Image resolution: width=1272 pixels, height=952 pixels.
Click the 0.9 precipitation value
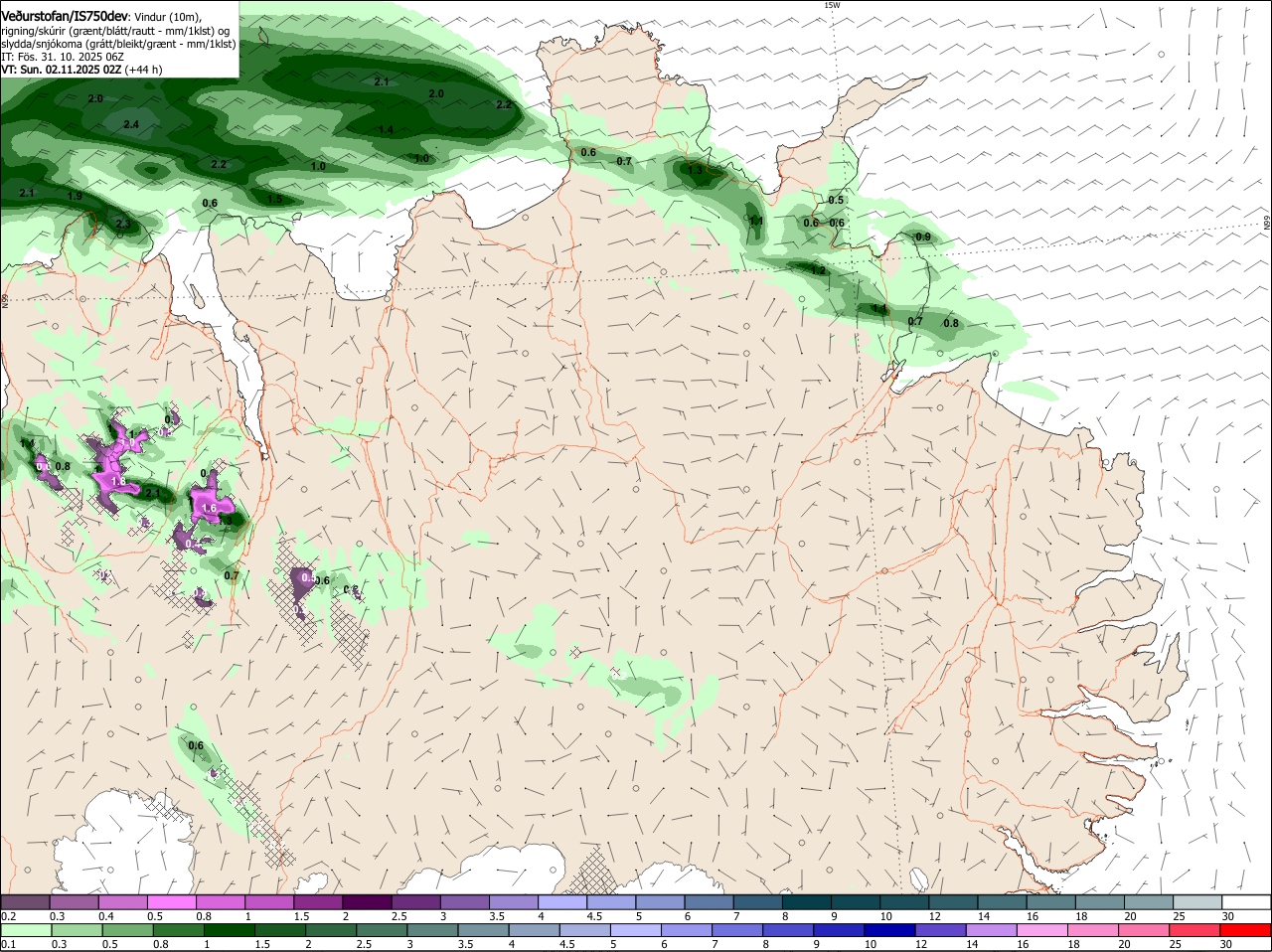point(923,237)
